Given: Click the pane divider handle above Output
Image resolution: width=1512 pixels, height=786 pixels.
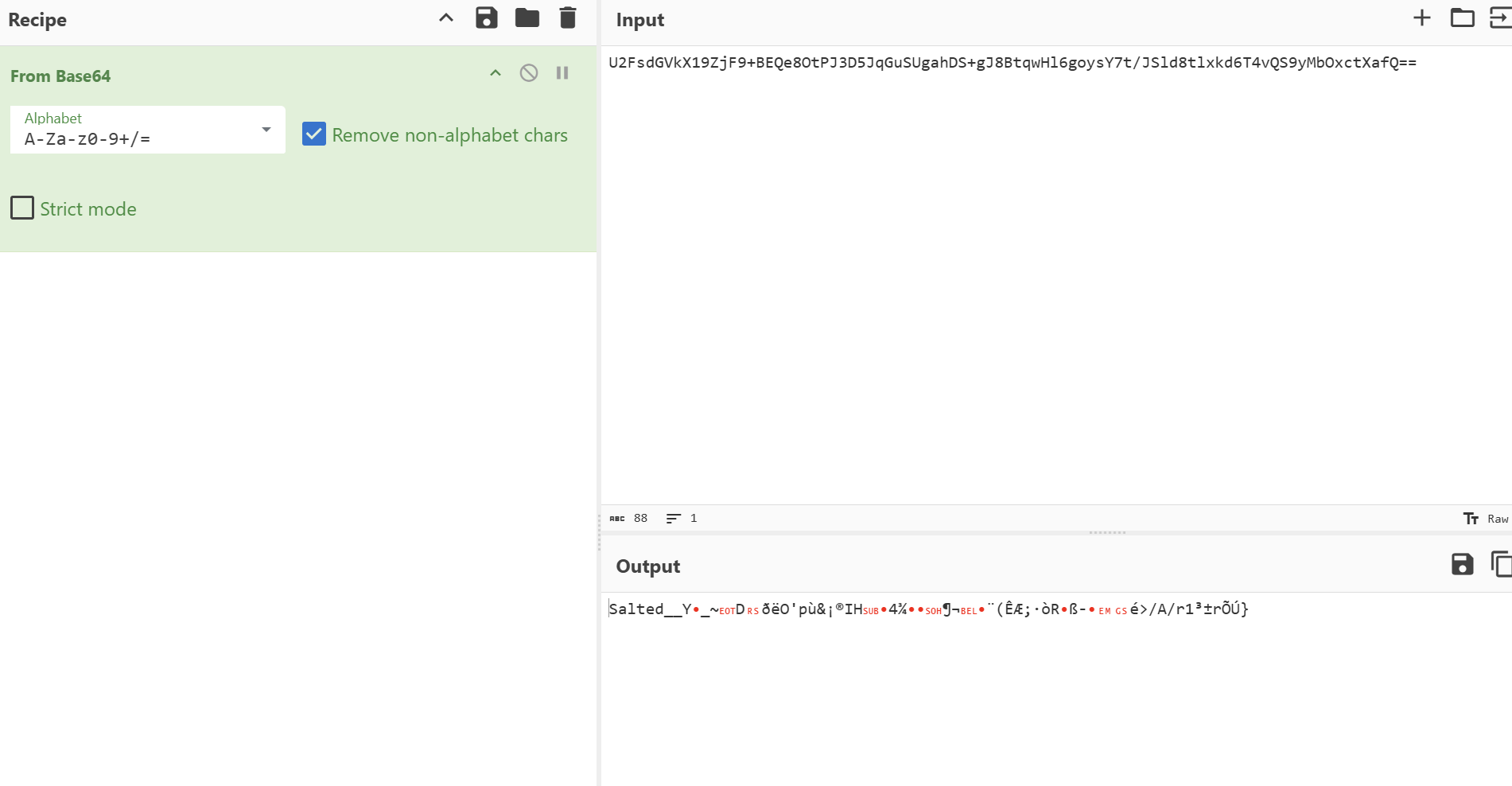Looking at the screenshot, I should coord(1107,532).
